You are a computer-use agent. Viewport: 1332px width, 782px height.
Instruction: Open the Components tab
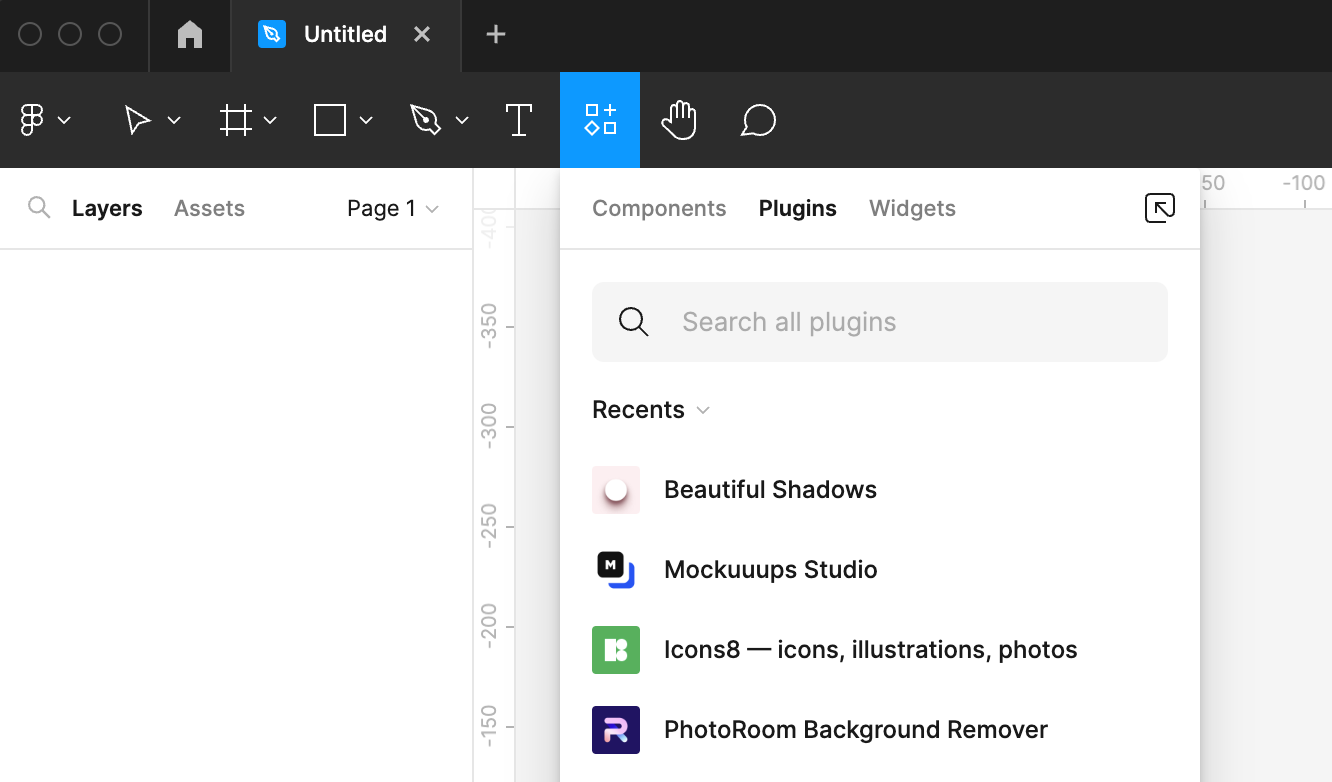pyautogui.click(x=659, y=208)
